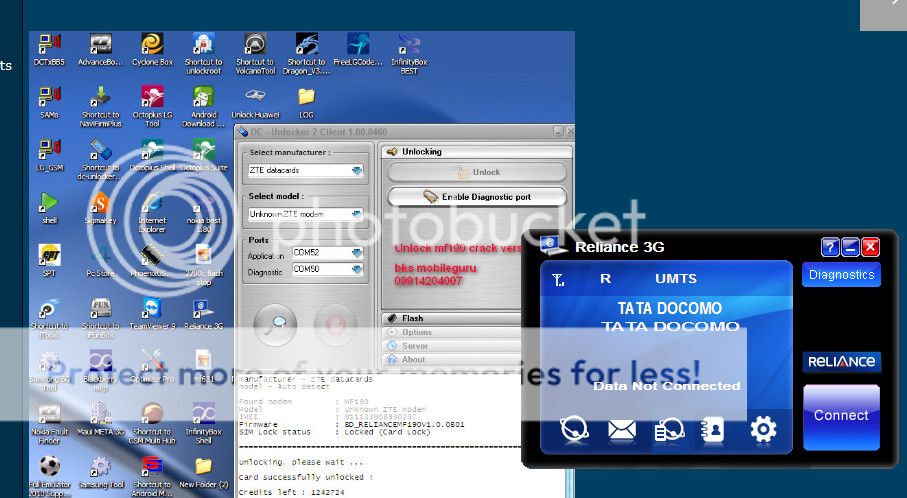Open the phonebook contacts icon in Reliance 3G
907x498 pixels.
tap(713, 430)
